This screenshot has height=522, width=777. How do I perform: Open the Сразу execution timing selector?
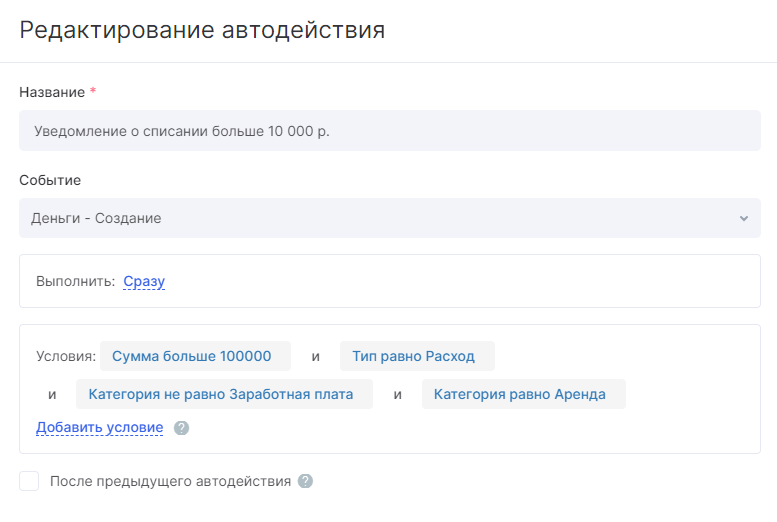click(144, 281)
